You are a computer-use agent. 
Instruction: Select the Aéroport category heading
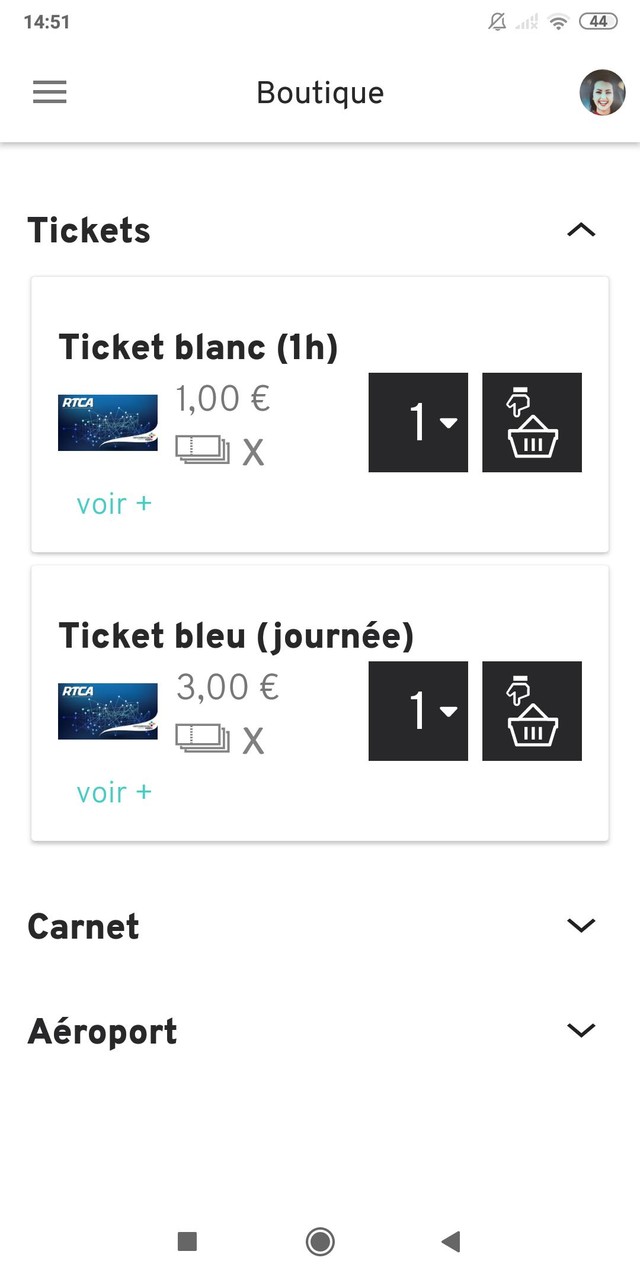(x=102, y=1031)
